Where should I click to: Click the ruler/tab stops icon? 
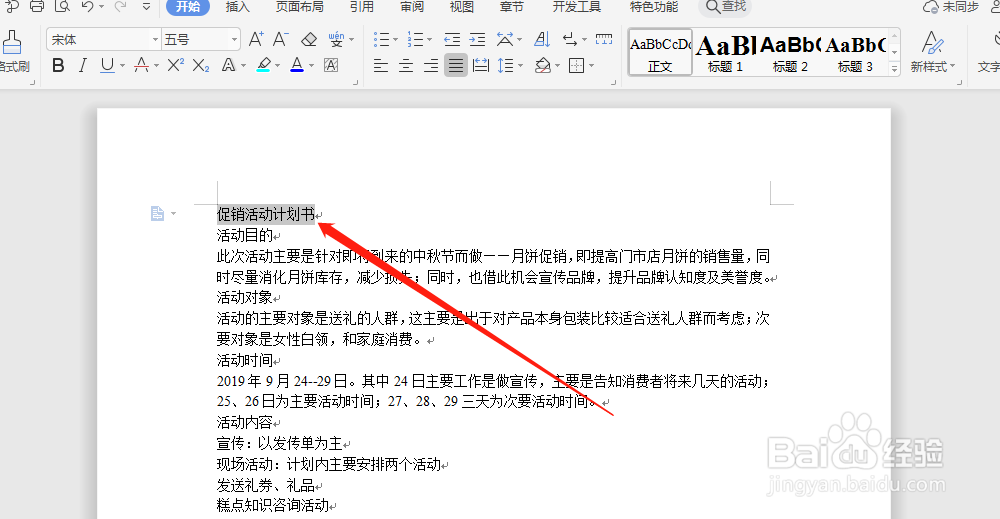603,40
